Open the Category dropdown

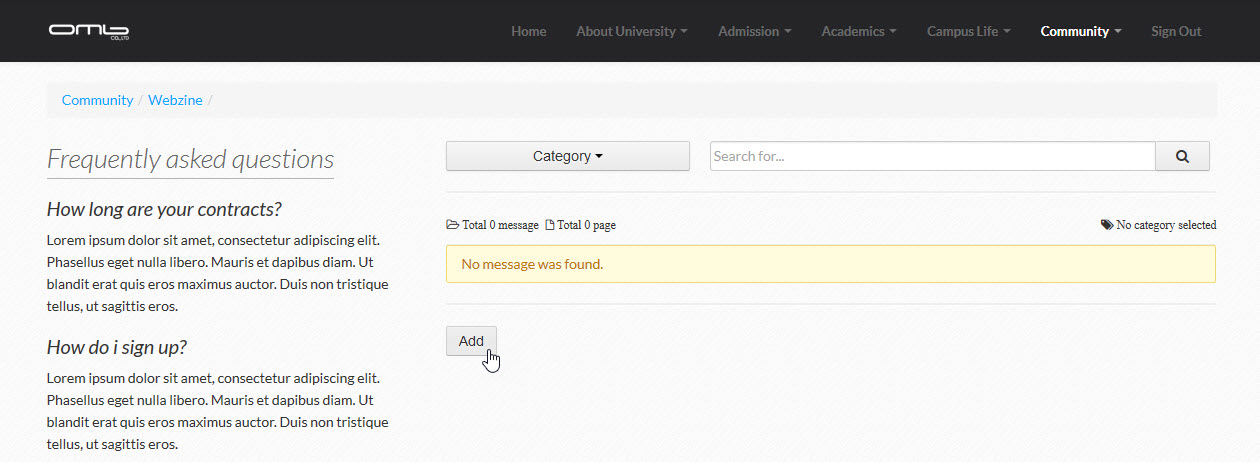pyautogui.click(x=568, y=156)
